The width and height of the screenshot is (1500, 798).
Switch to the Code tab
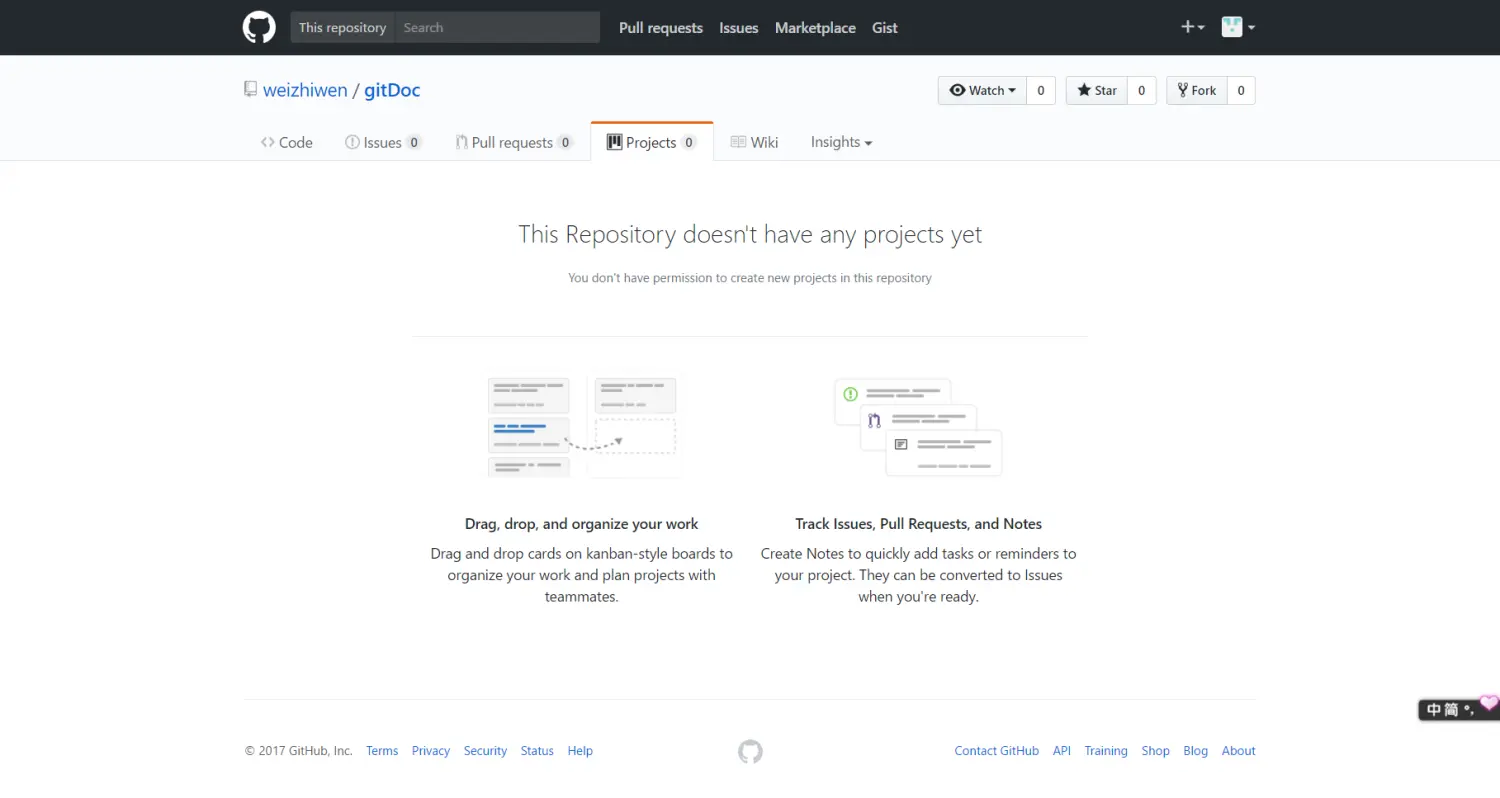tap(286, 142)
